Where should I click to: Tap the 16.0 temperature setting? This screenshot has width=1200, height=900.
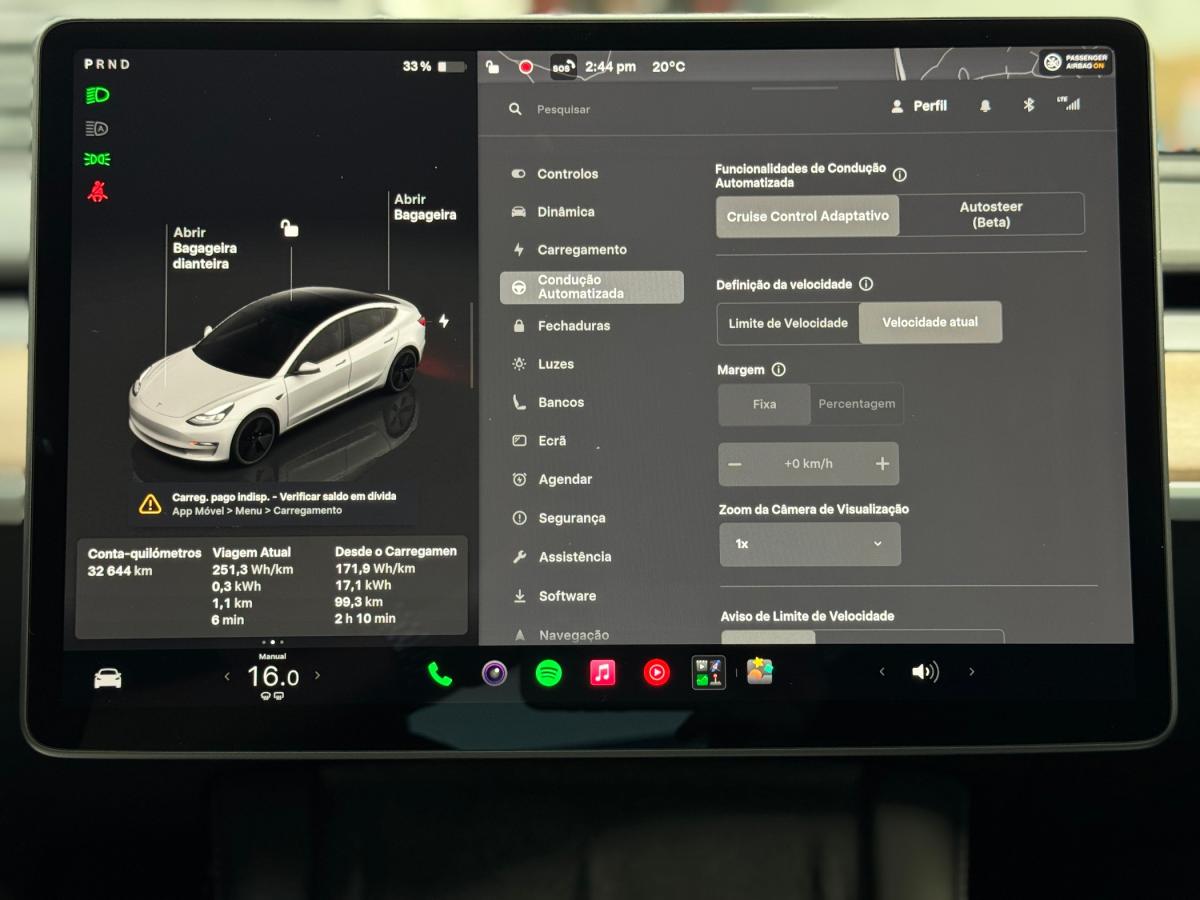pos(272,677)
